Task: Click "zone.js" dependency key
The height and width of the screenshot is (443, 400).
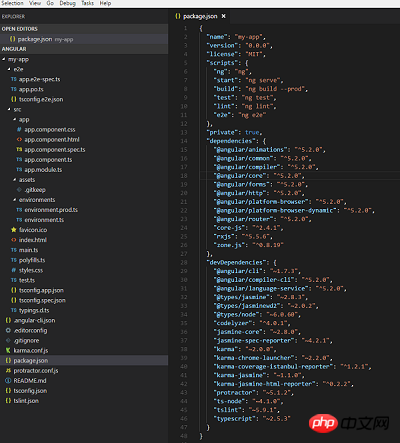Action: click(229, 245)
